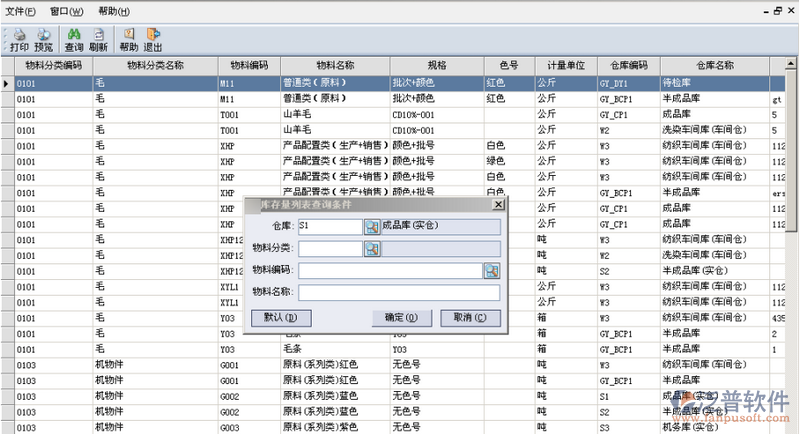The image size is (800, 434).
Task: Open lookup icon beside 物料编码 field
Action: click(x=491, y=270)
